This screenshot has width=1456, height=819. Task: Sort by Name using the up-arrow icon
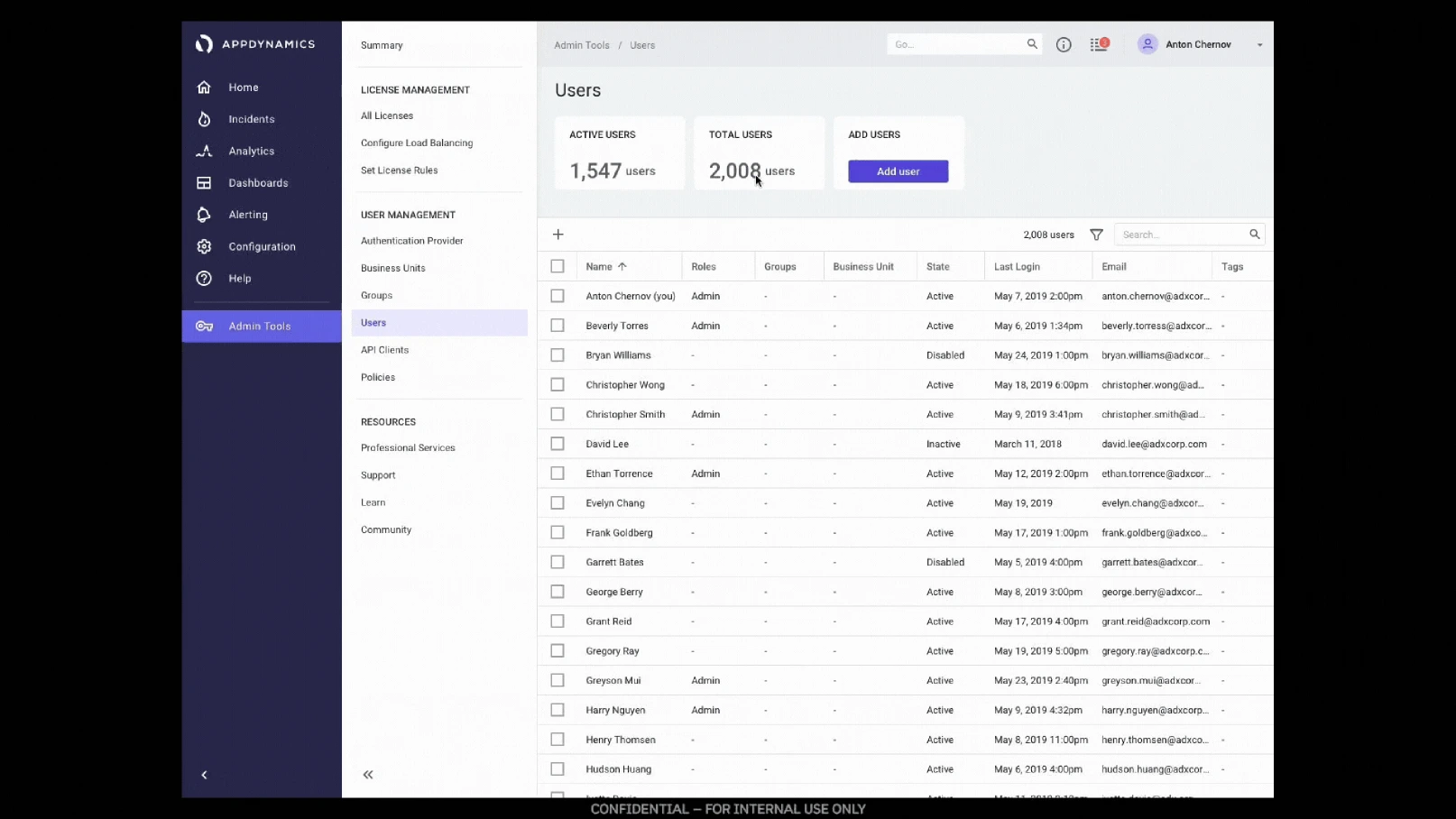pos(622,267)
